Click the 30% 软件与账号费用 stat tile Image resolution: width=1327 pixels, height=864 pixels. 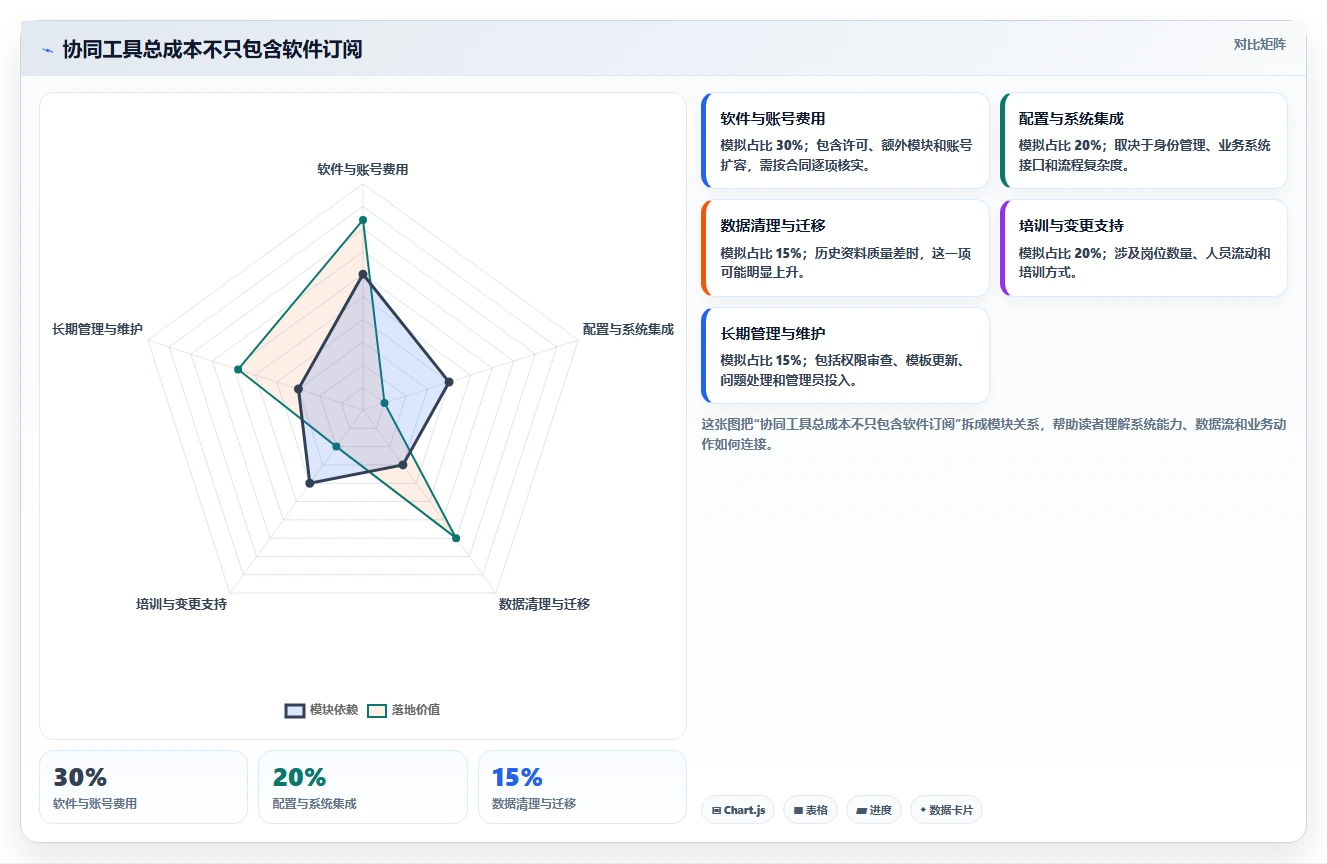(143, 787)
